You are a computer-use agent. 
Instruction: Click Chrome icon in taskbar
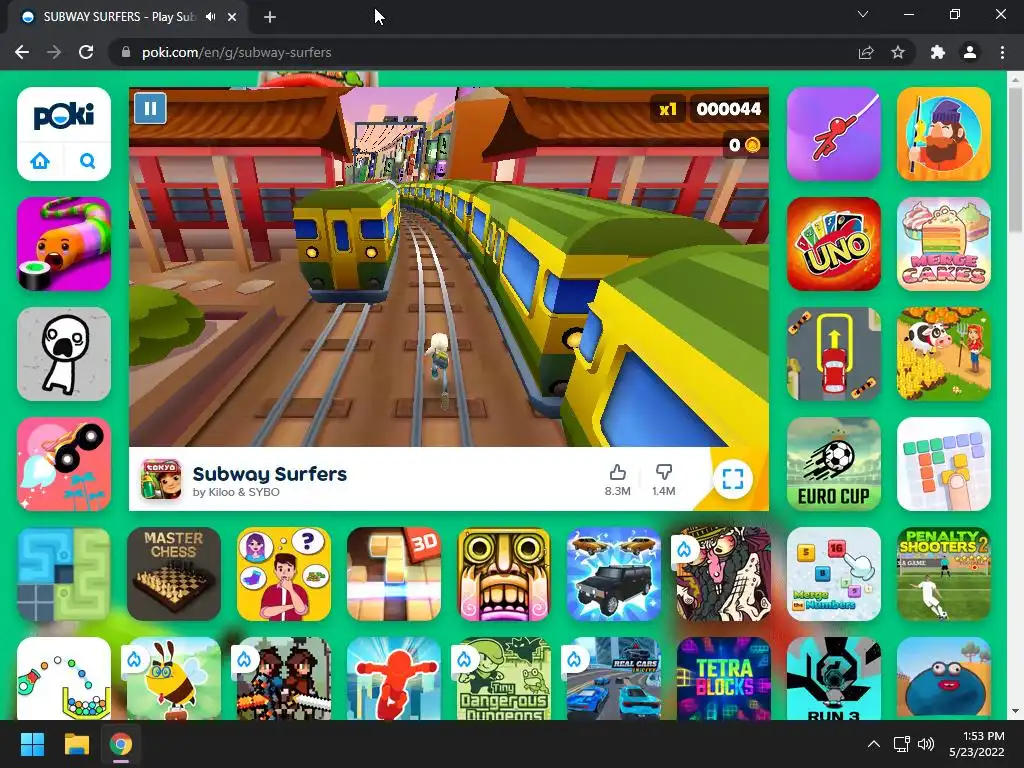tap(121, 744)
